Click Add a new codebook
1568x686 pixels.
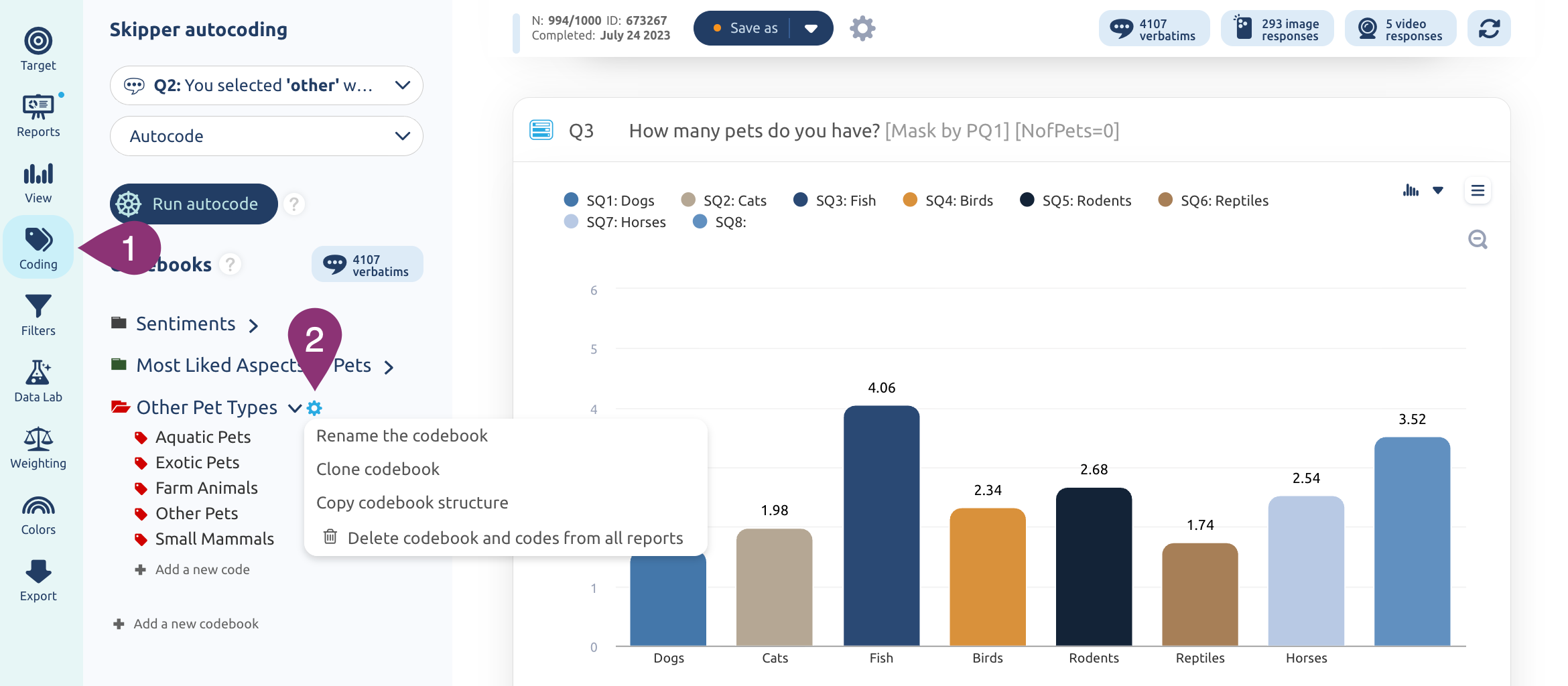pos(186,624)
